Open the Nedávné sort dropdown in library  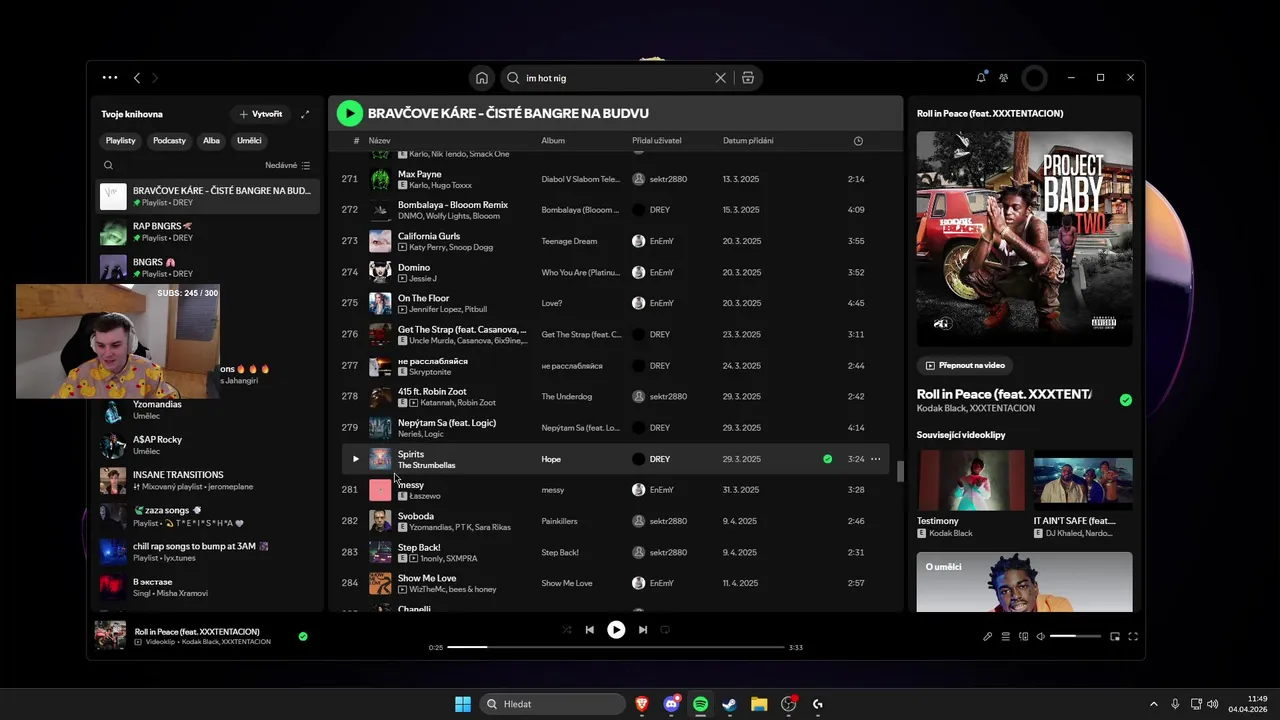pyautogui.click(x=288, y=165)
